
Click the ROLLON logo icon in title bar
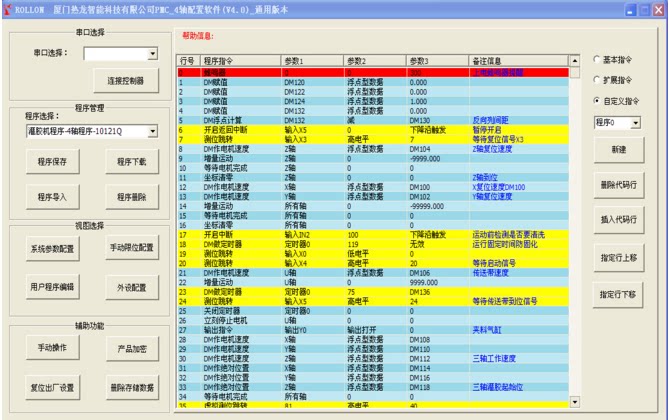[8, 9]
